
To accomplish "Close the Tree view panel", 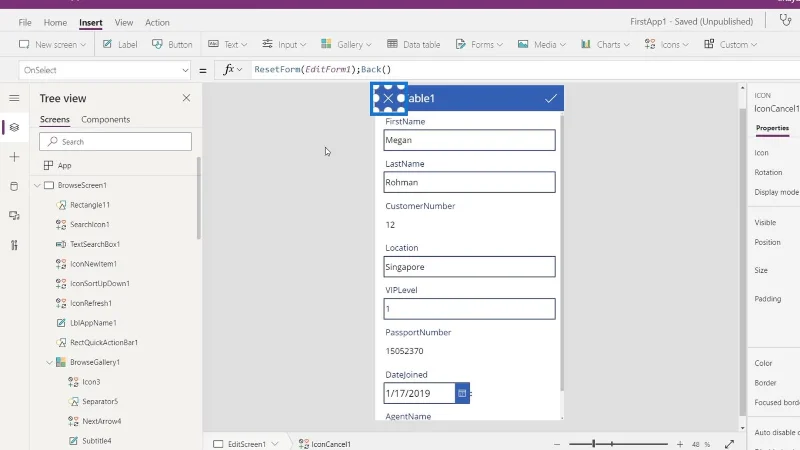I will click(186, 98).
